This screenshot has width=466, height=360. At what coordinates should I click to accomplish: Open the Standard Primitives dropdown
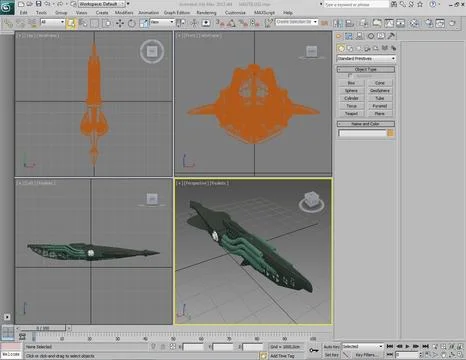tap(366, 59)
